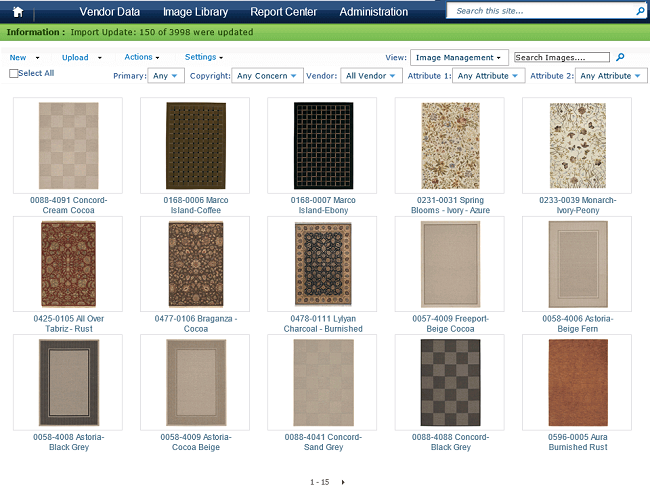Open the Actions dropdown menu
This screenshot has width=650, height=488.
(x=142, y=57)
